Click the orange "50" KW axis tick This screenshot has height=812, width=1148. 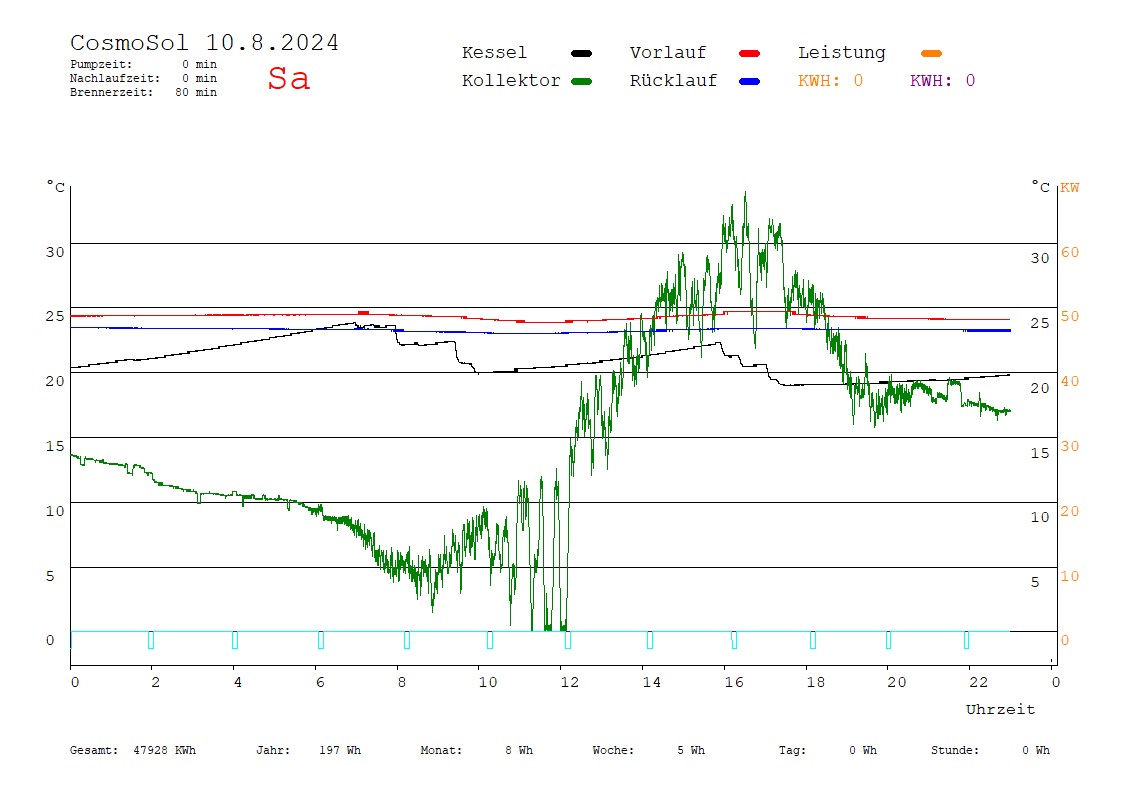(x=1070, y=316)
